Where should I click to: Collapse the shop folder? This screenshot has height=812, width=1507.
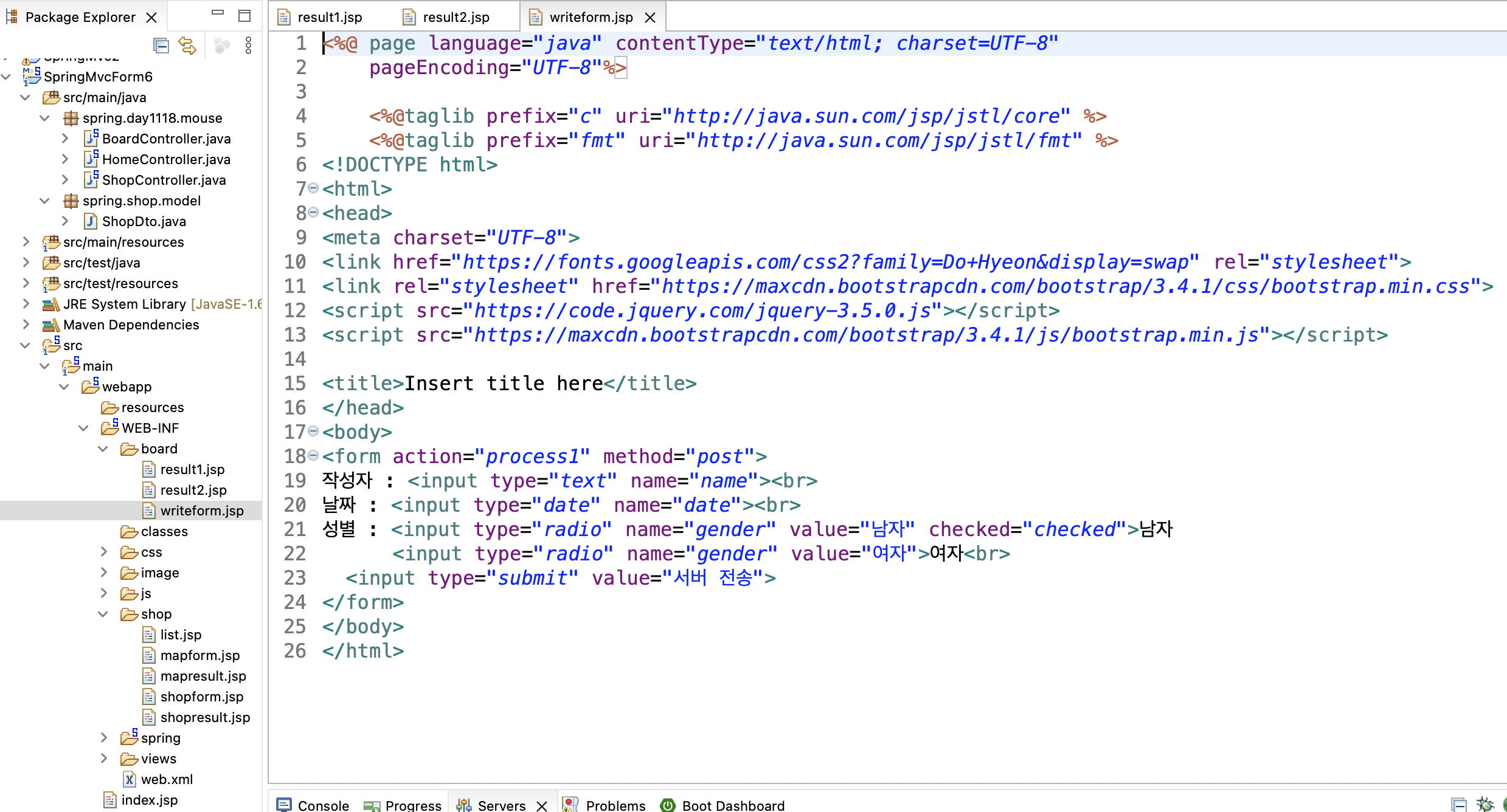point(103,614)
